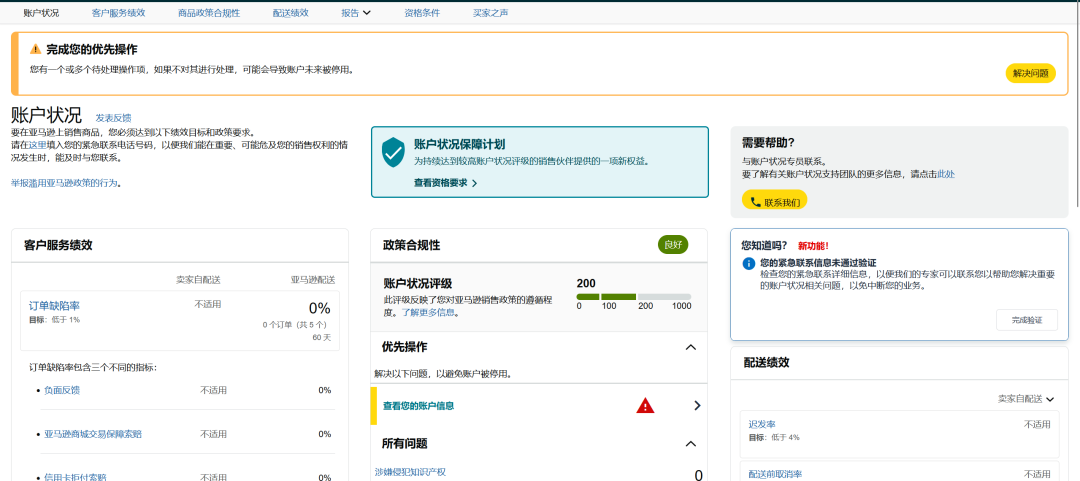Open the 负面反馈 metric link
This screenshot has height=481, width=1080.
tap(62, 390)
